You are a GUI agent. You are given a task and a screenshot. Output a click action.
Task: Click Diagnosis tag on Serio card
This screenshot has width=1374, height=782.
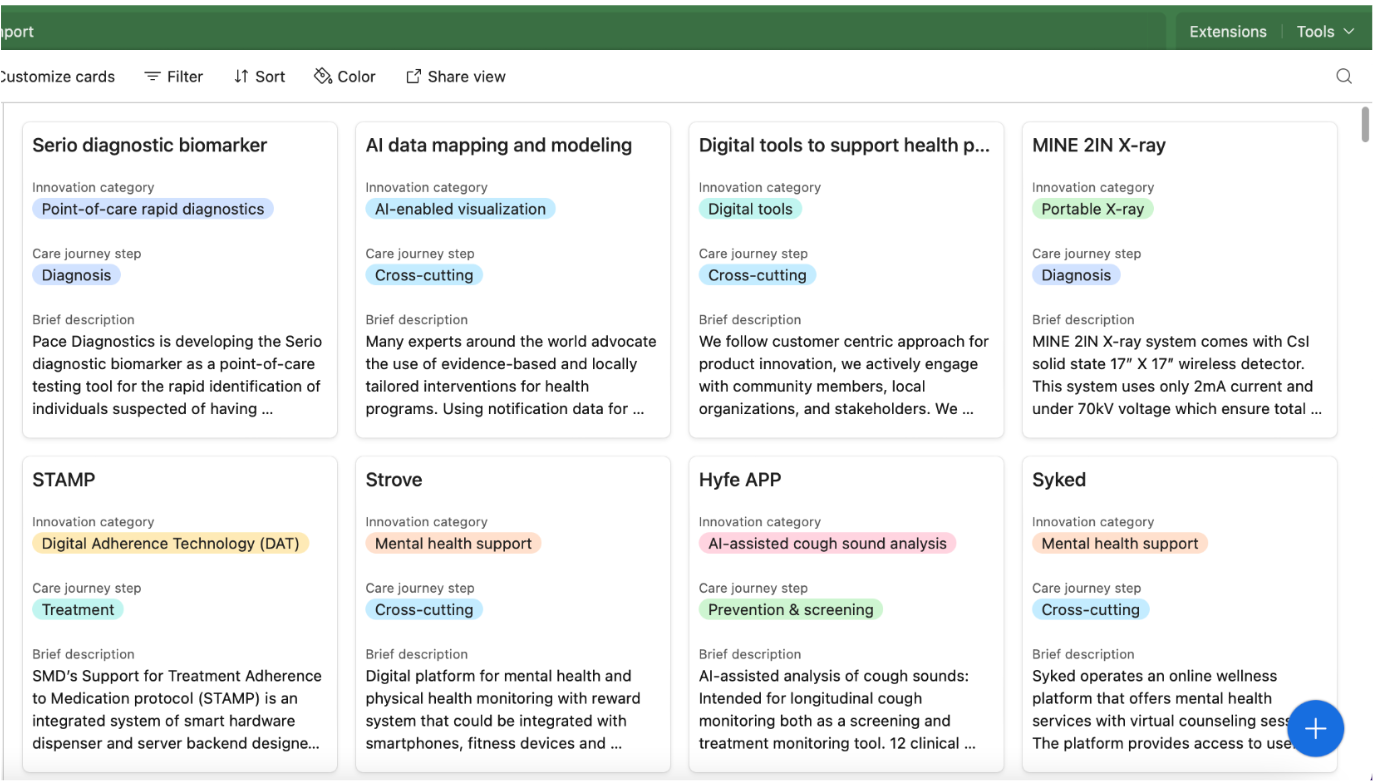point(76,275)
